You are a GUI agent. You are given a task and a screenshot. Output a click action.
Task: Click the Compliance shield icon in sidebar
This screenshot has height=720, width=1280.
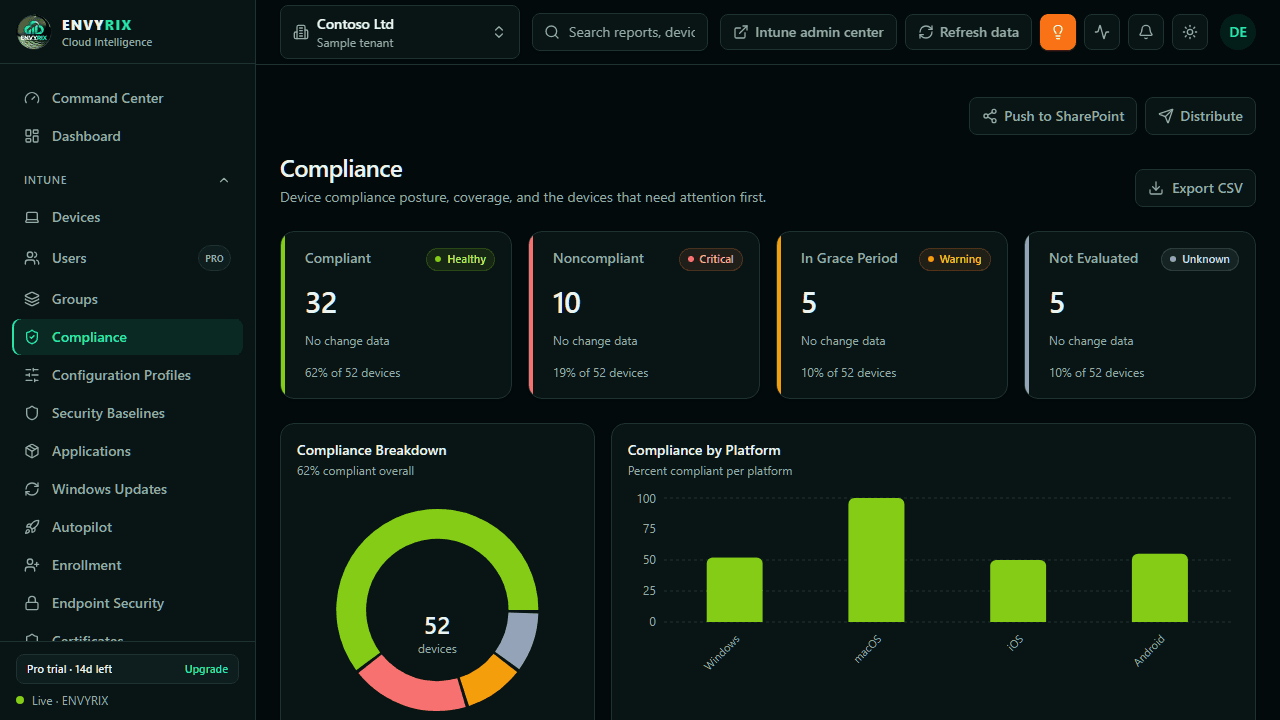coord(32,337)
